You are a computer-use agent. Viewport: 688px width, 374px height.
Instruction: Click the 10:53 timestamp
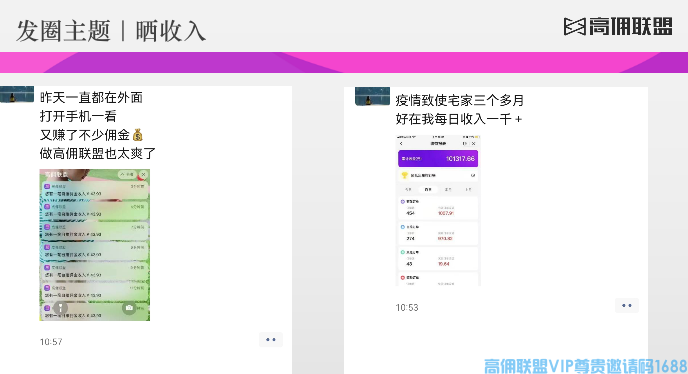(407, 308)
